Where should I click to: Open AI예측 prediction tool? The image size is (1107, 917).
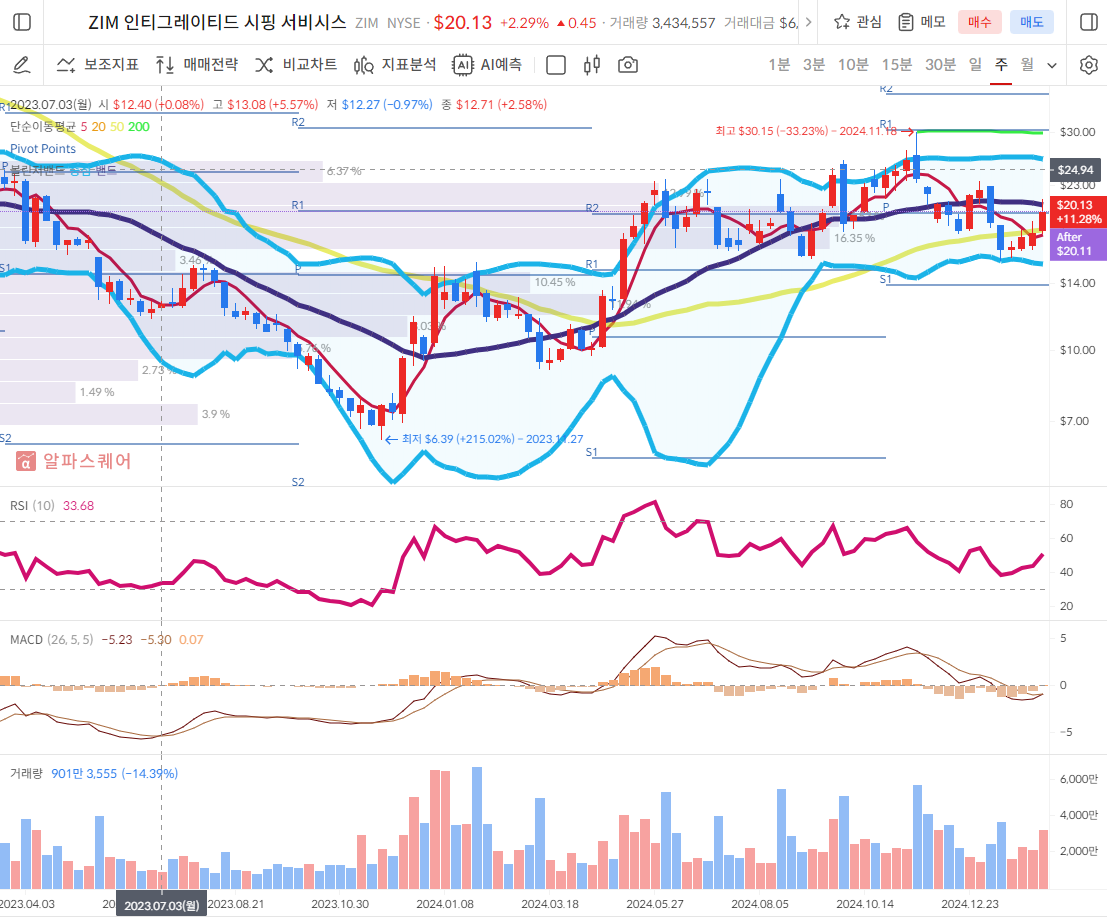487,65
